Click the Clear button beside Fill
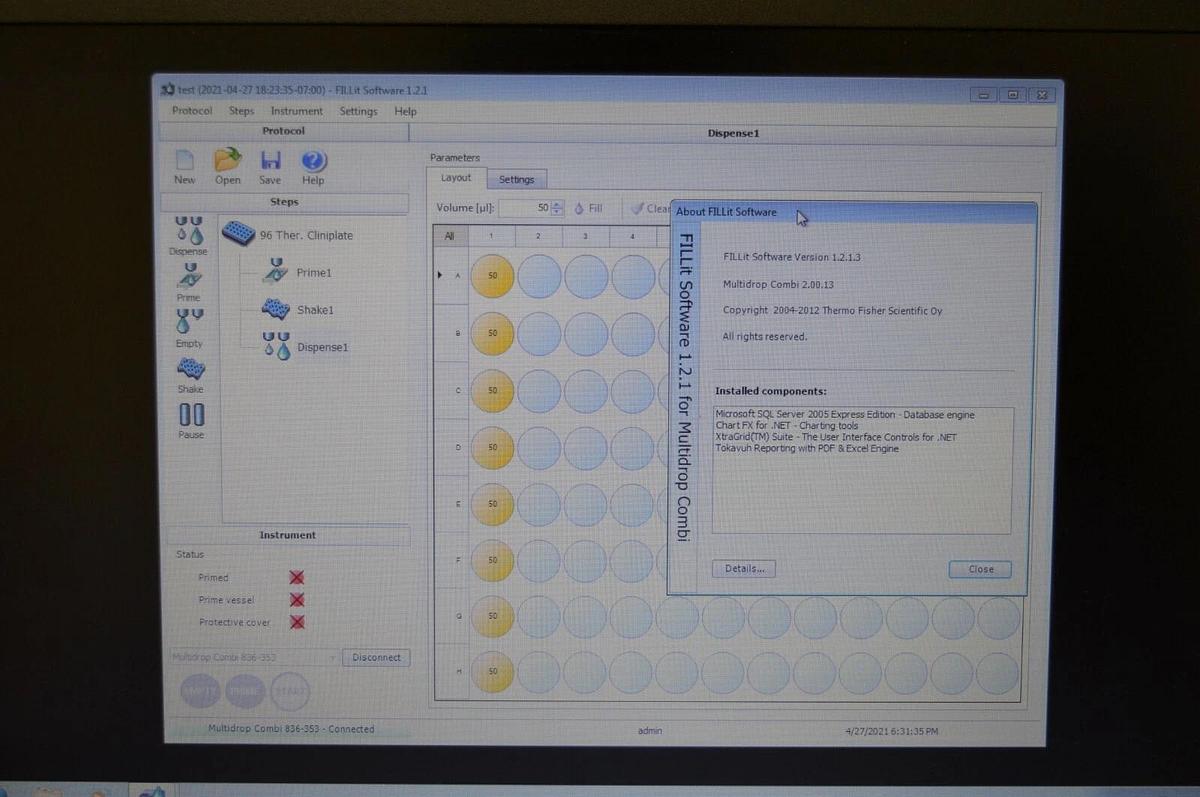 coord(650,208)
